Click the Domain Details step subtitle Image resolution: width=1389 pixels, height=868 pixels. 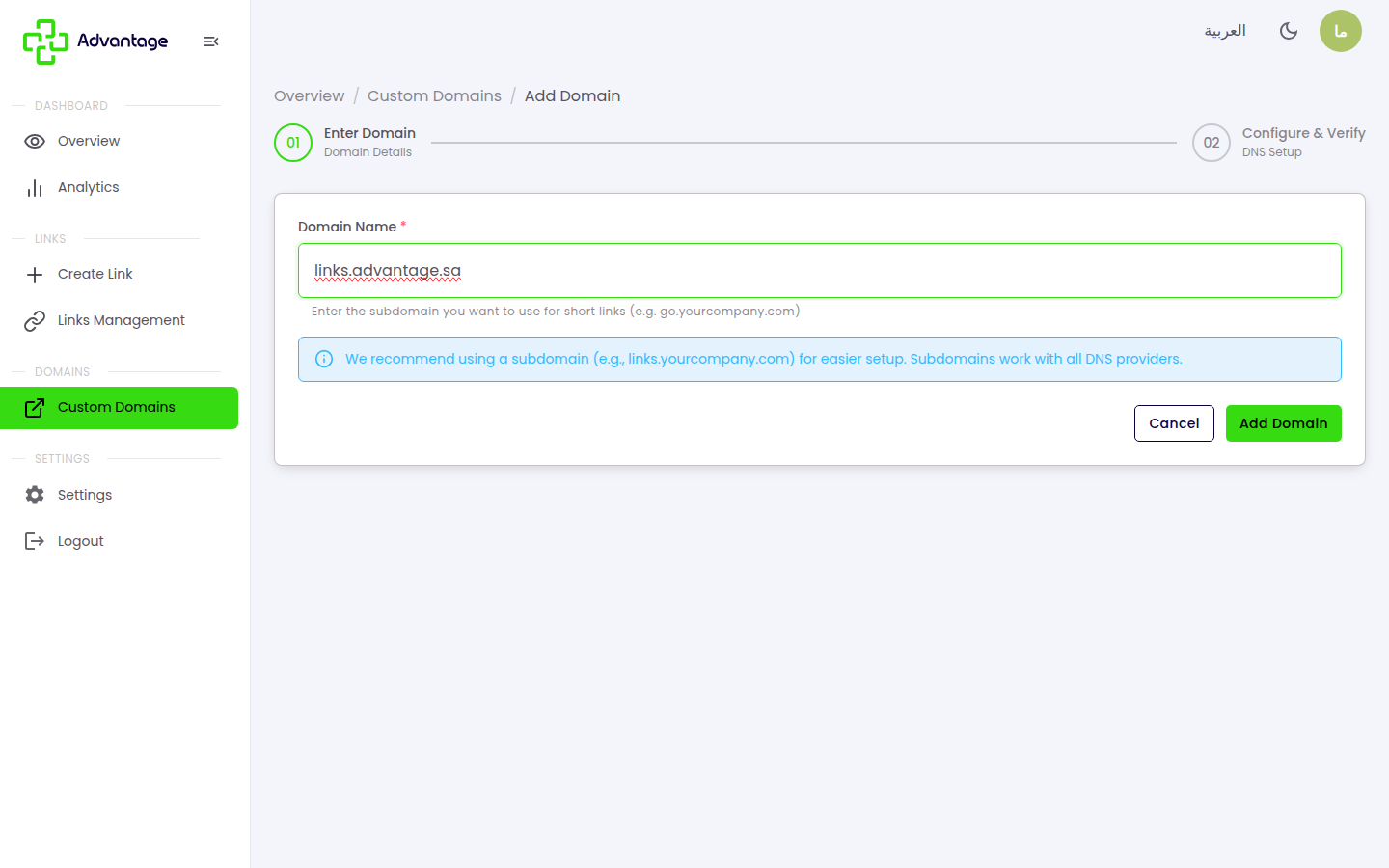pos(368,152)
